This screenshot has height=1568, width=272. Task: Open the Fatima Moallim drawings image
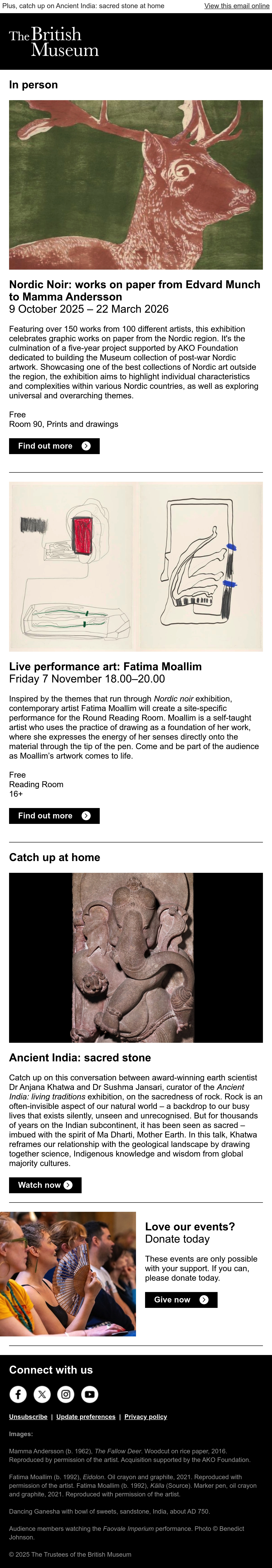click(136, 567)
